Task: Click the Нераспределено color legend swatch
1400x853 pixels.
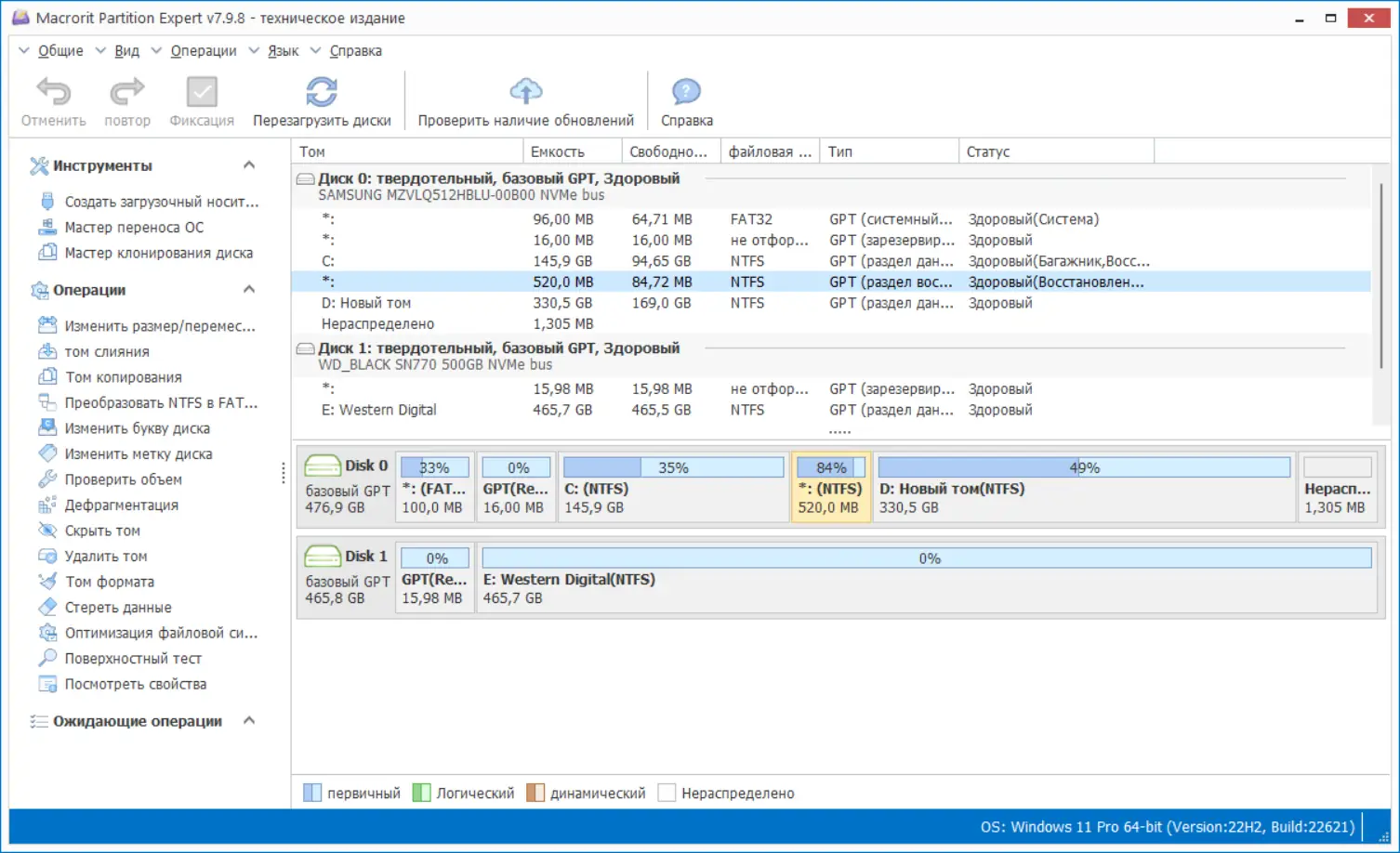Action: 667,793
